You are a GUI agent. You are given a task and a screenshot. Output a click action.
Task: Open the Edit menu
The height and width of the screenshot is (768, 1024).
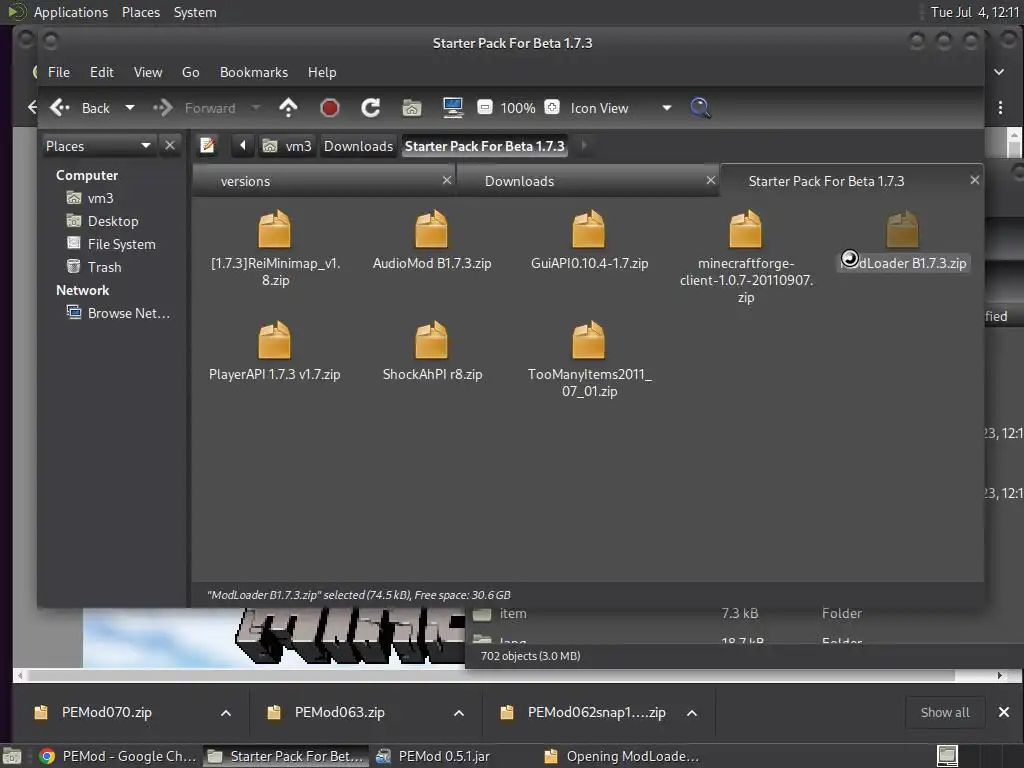click(101, 72)
